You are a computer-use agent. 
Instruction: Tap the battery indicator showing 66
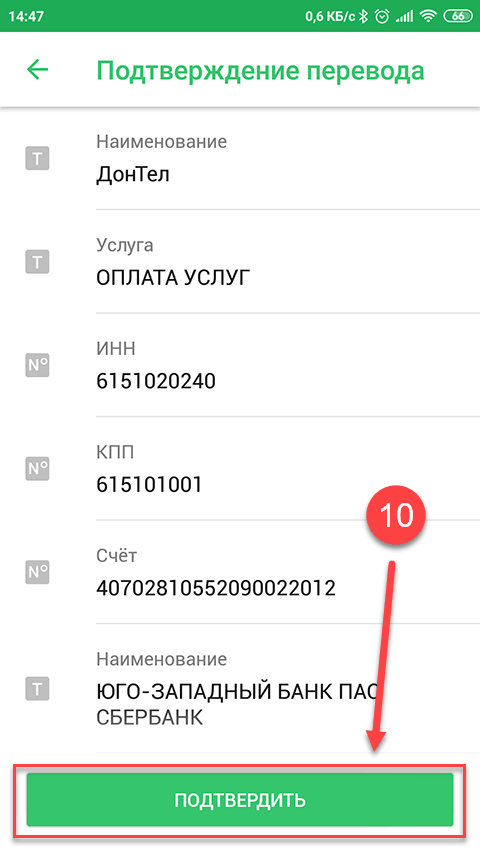point(458,16)
